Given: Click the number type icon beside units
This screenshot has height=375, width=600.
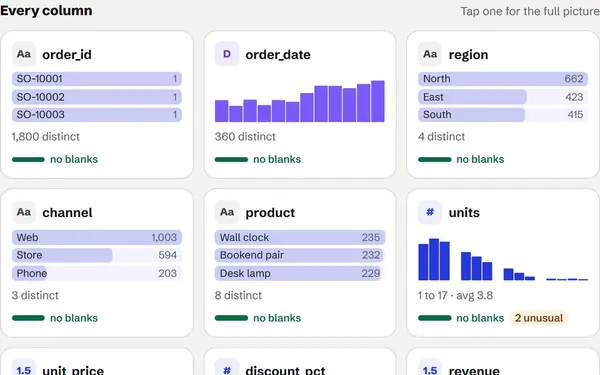Looking at the screenshot, I should pos(430,212).
